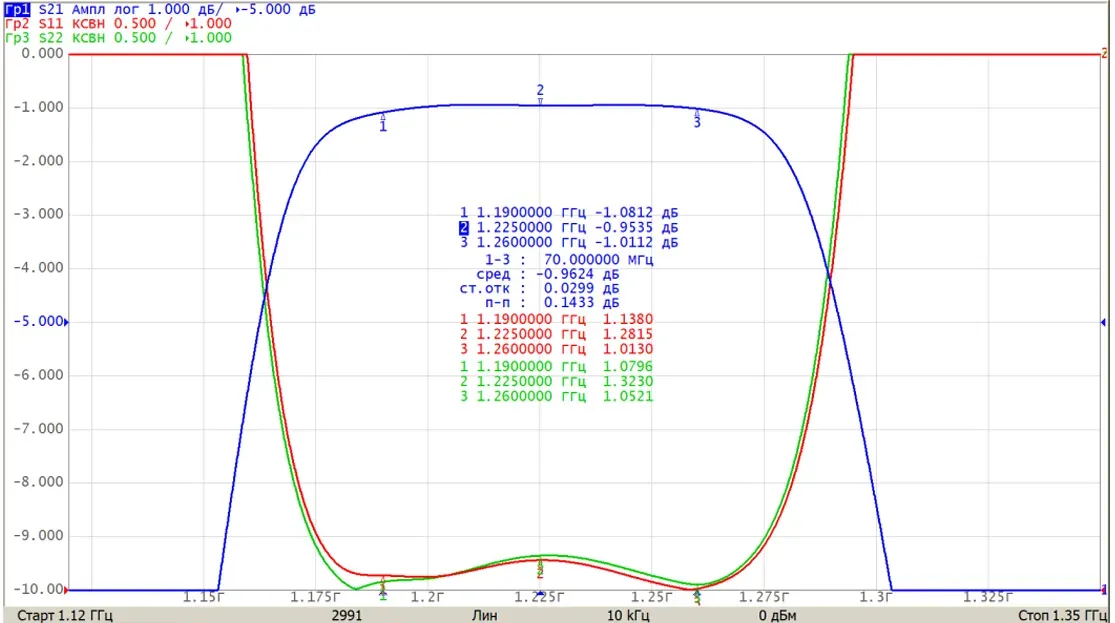Screen dimensions: 1115x623
Task: Click green readout value 1.0521
Action: (x=628, y=396)
